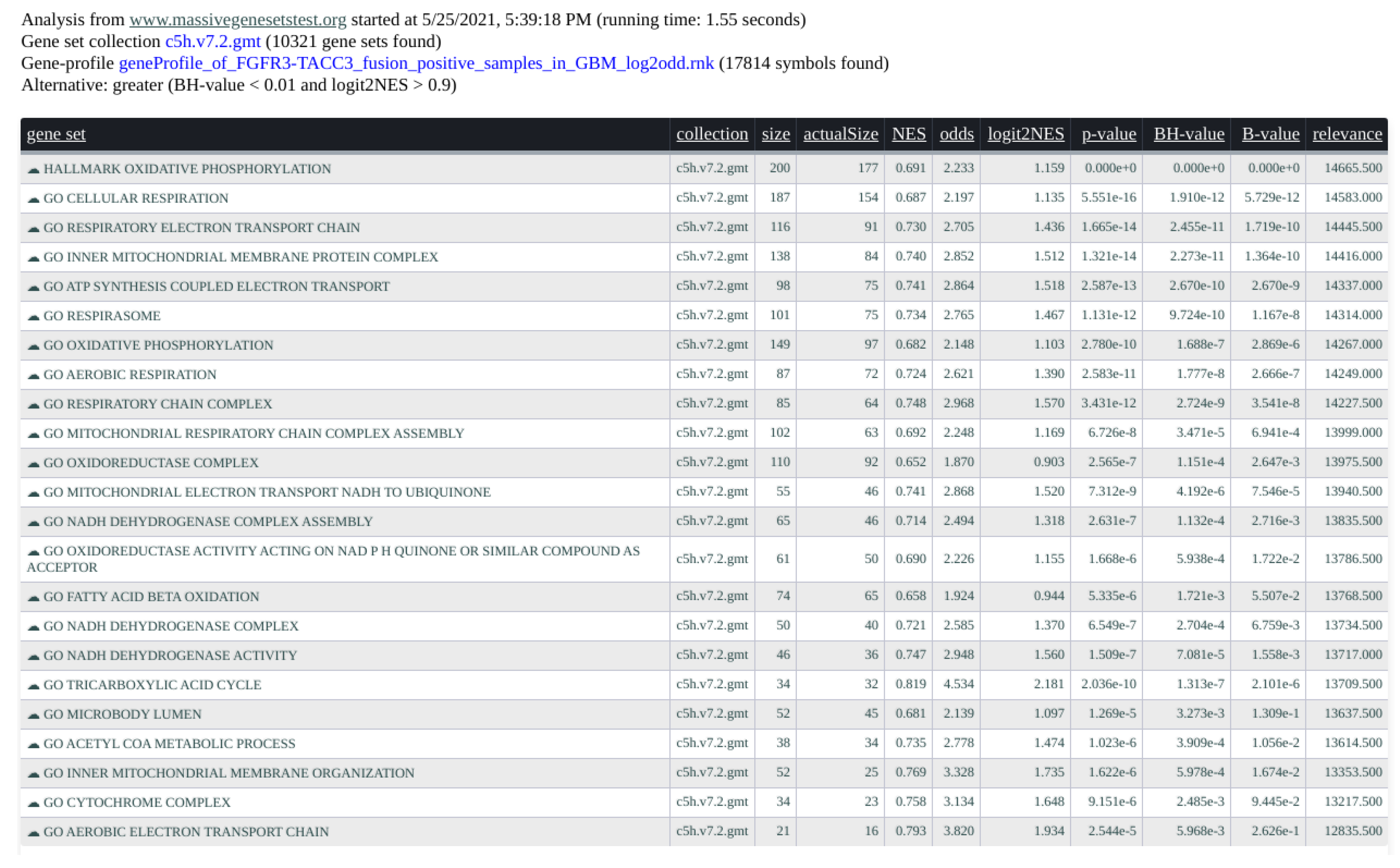
Task: Sort by logit2NES column header
Action: tap(1025, 134)
